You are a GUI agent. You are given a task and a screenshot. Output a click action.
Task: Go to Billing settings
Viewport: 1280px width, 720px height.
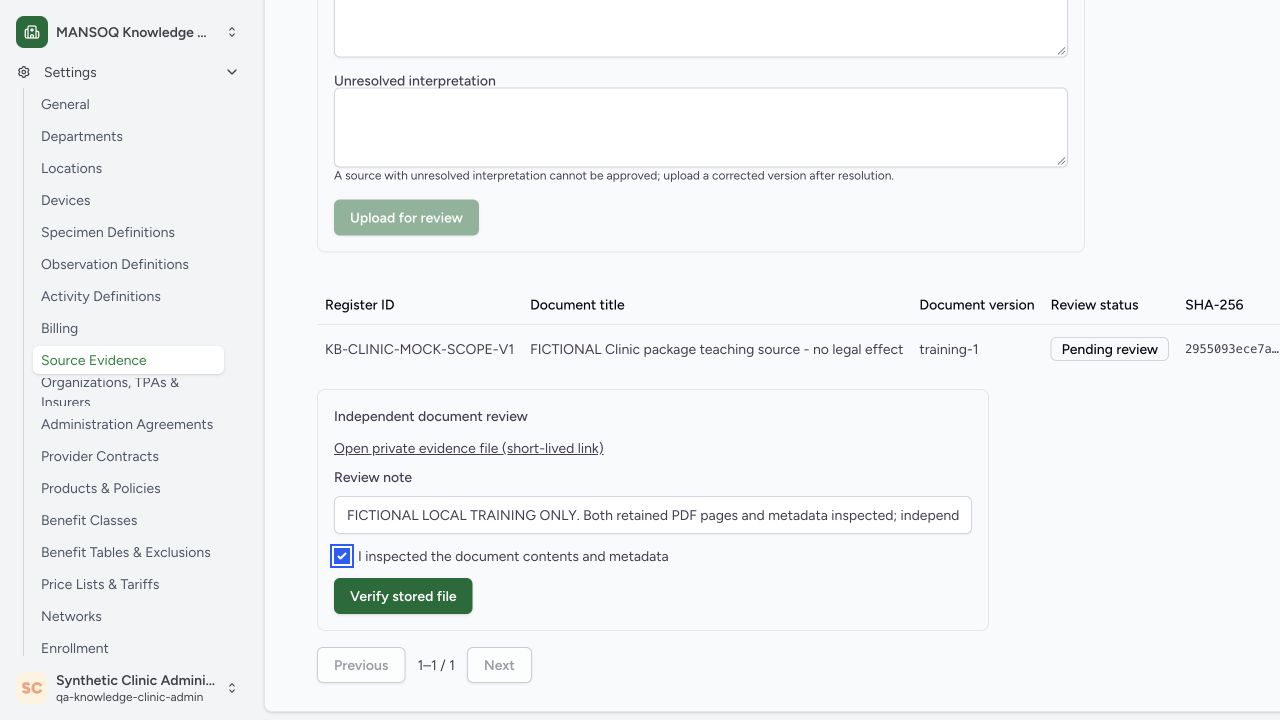point(59,328)
